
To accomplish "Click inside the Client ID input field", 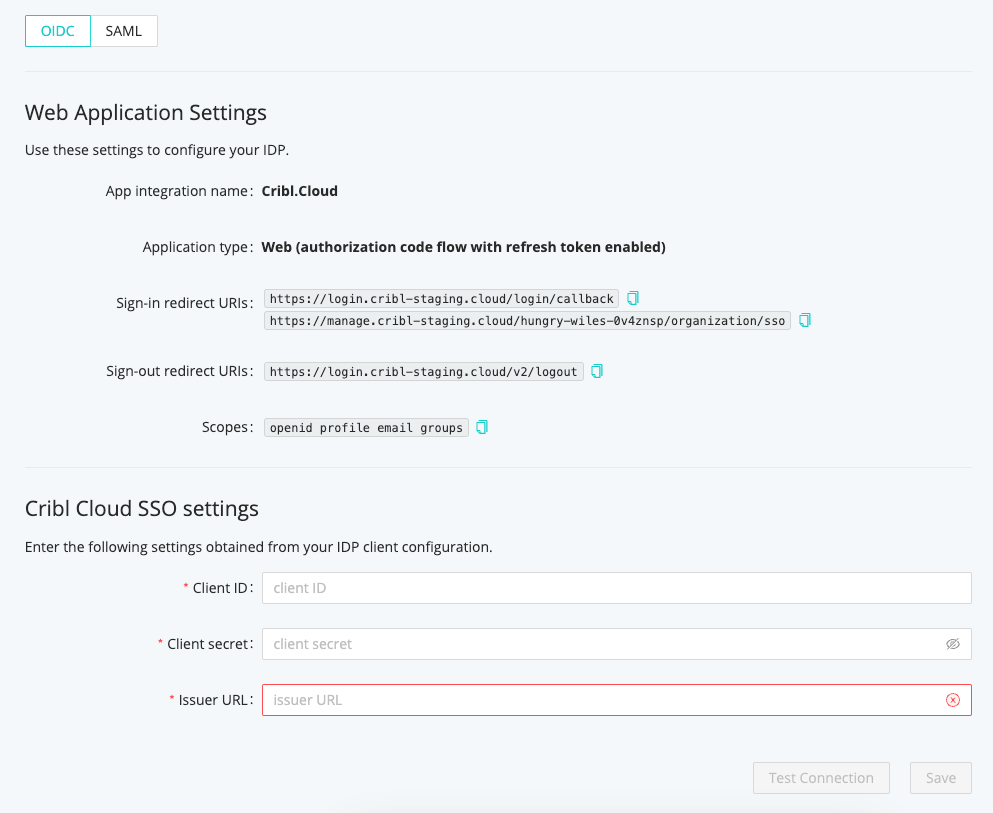I will coord(616,588).
